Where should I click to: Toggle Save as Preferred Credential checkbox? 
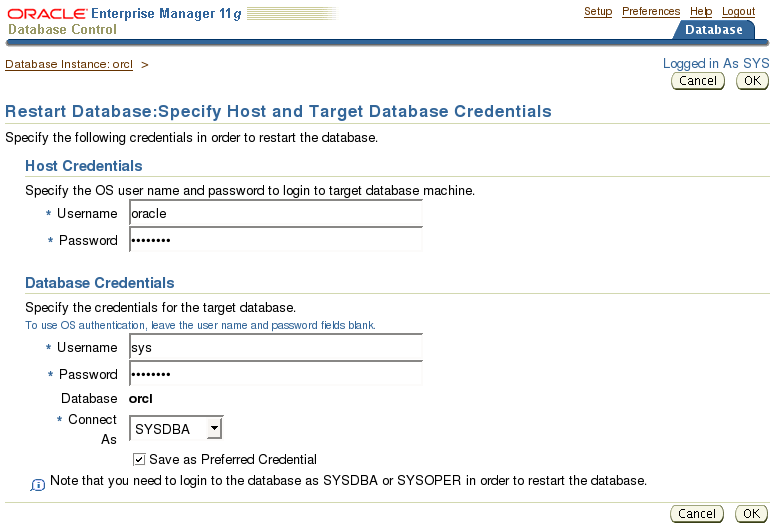139,459
